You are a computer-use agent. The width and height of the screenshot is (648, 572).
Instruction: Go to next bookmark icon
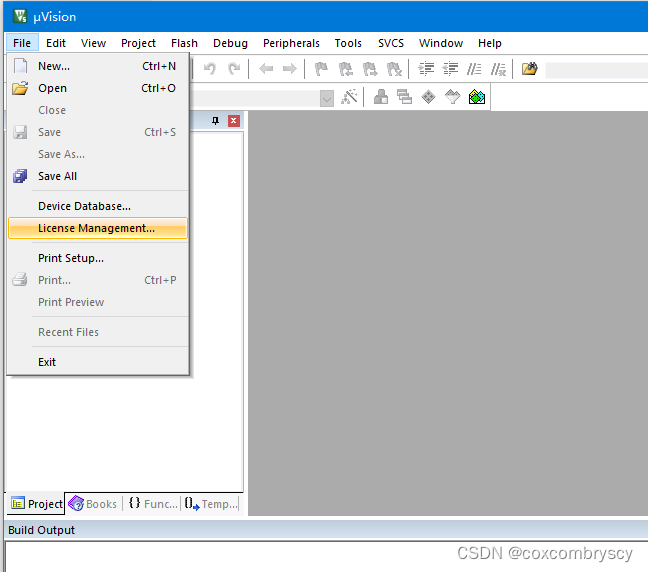coord(370,69)
